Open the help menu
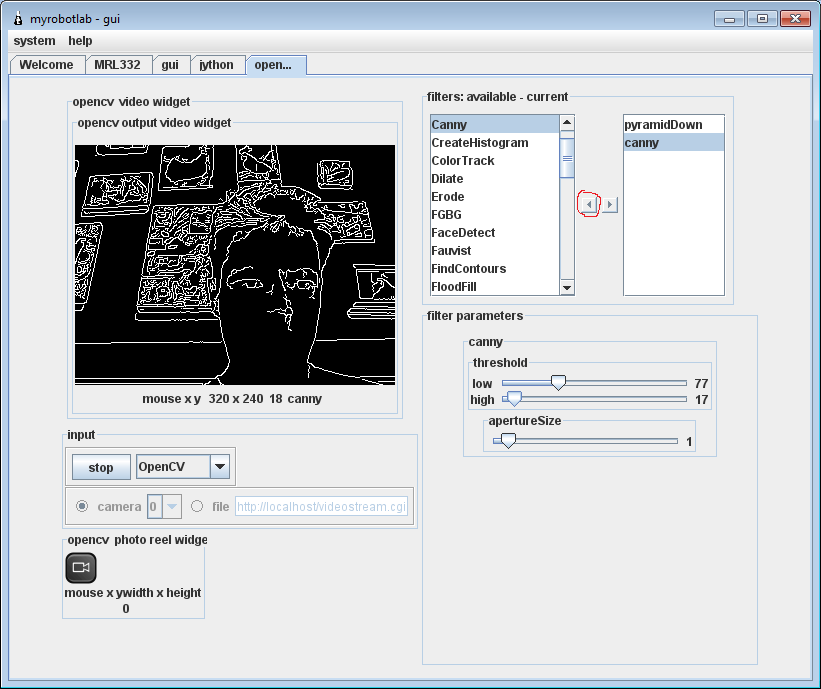Viewport: 821px width, 689px height. tap(80, 41)
